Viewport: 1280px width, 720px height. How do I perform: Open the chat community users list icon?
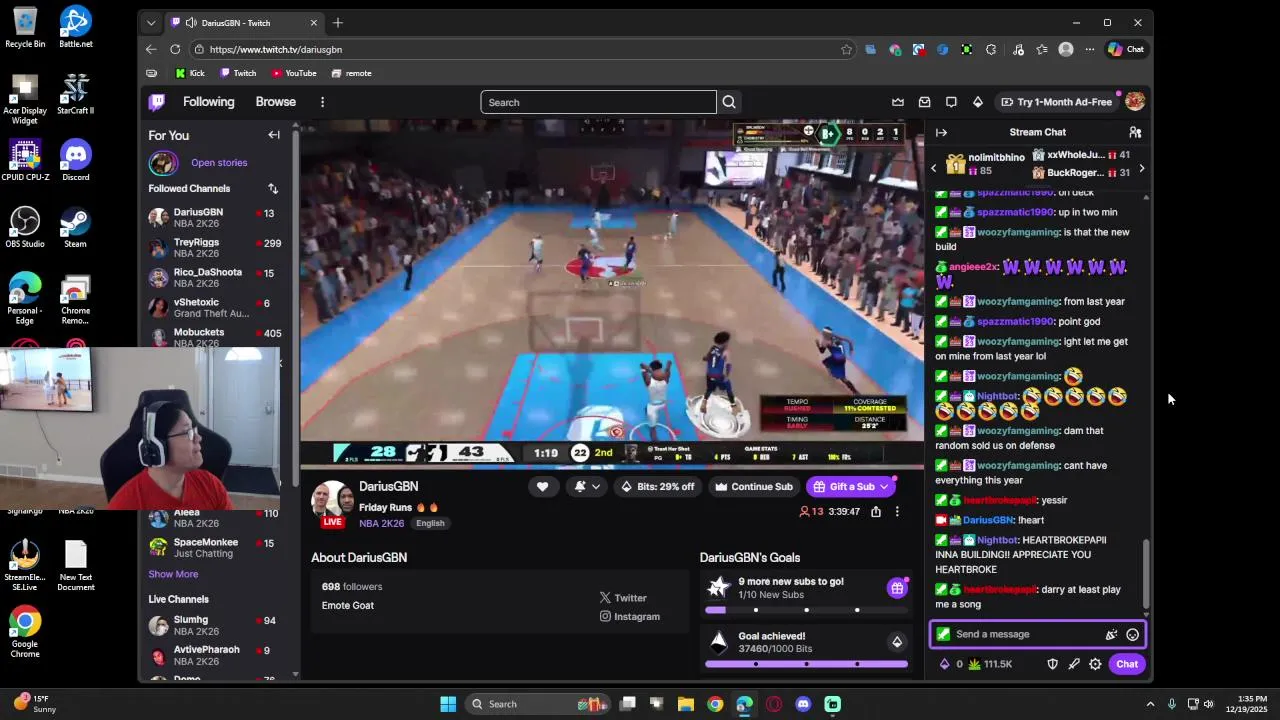(x=1135, y=132)
